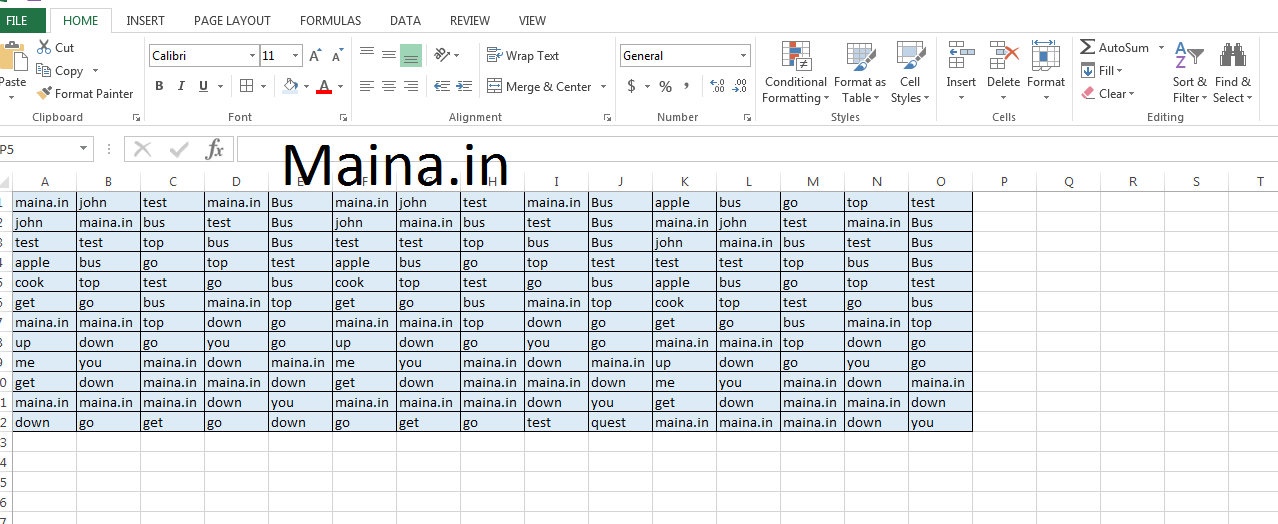The height and width of the screenshot is (524, 1278).
Task: Apply the percent style icon
Action: tap(665, 87)
